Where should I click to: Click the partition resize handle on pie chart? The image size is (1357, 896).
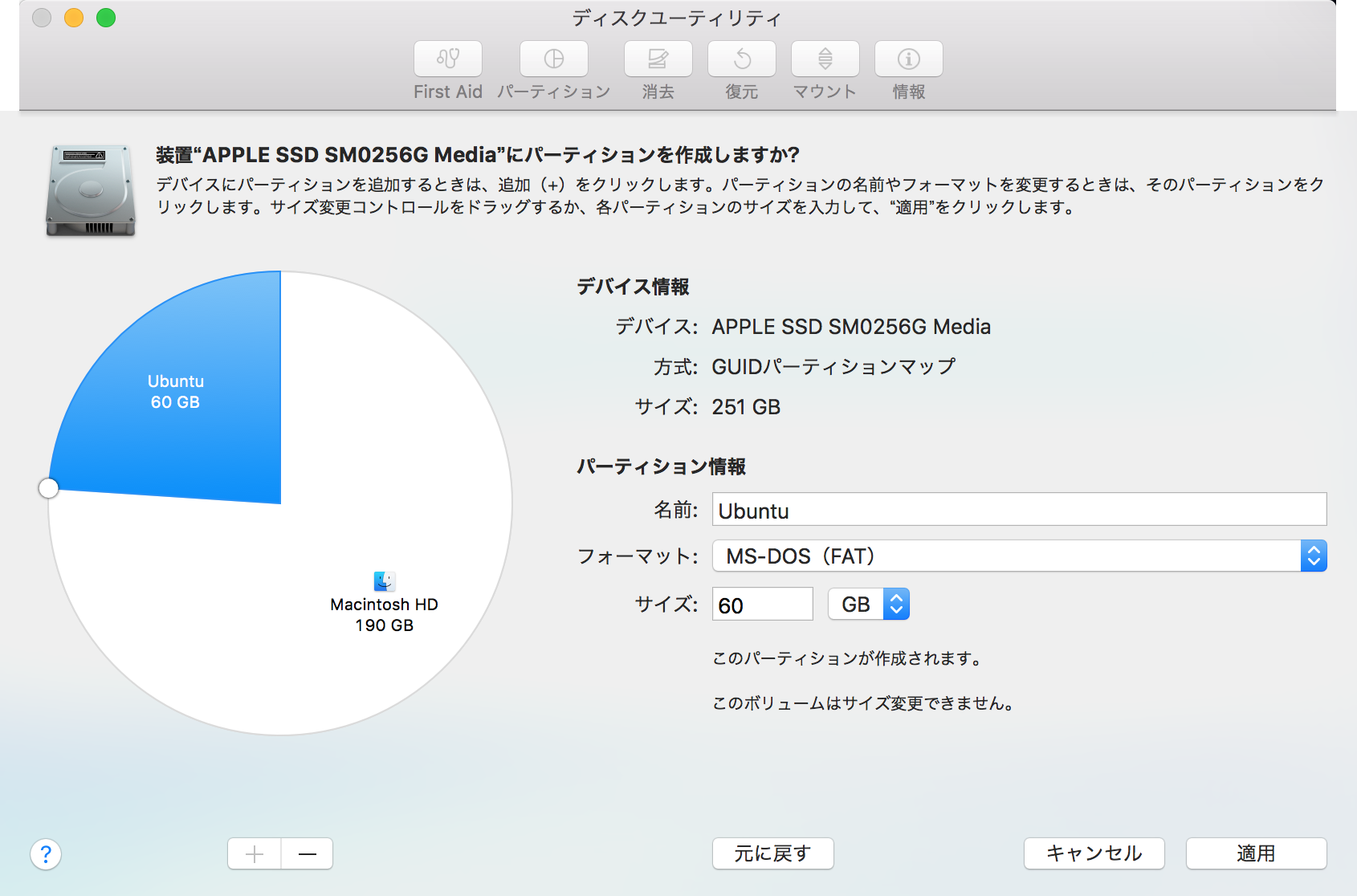pos(49,488)
